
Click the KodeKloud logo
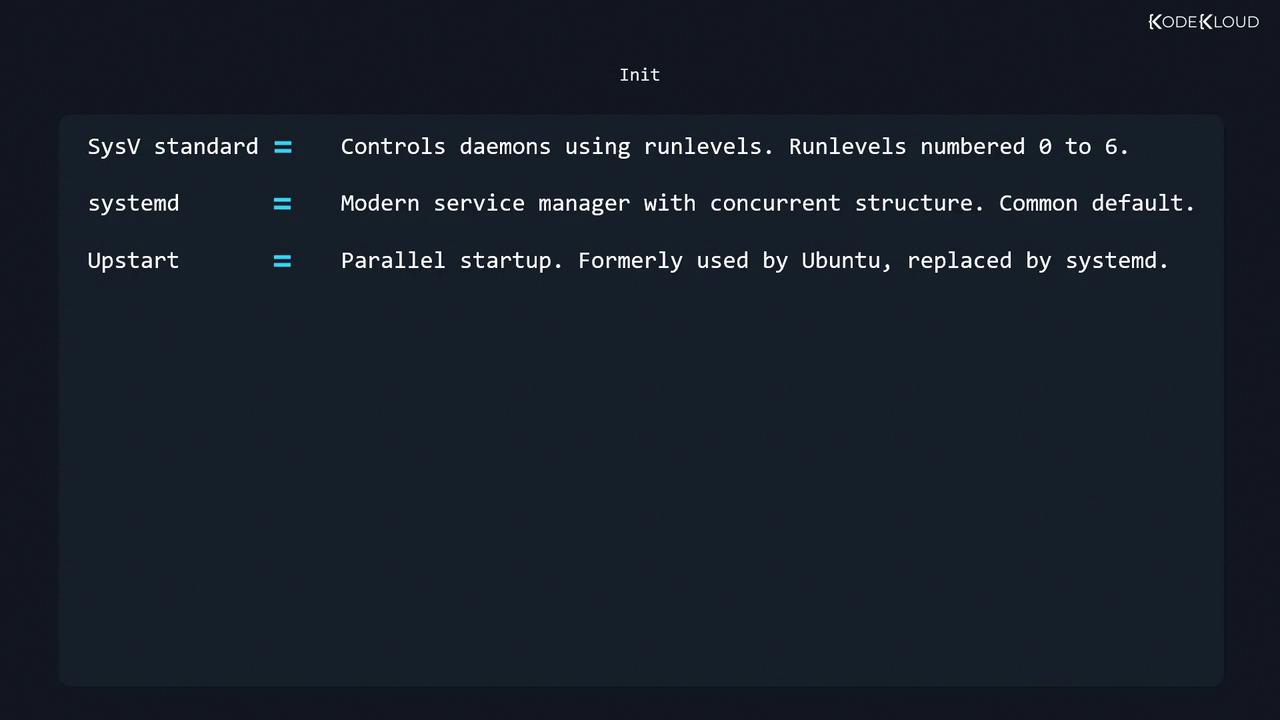pos(1203,21)
